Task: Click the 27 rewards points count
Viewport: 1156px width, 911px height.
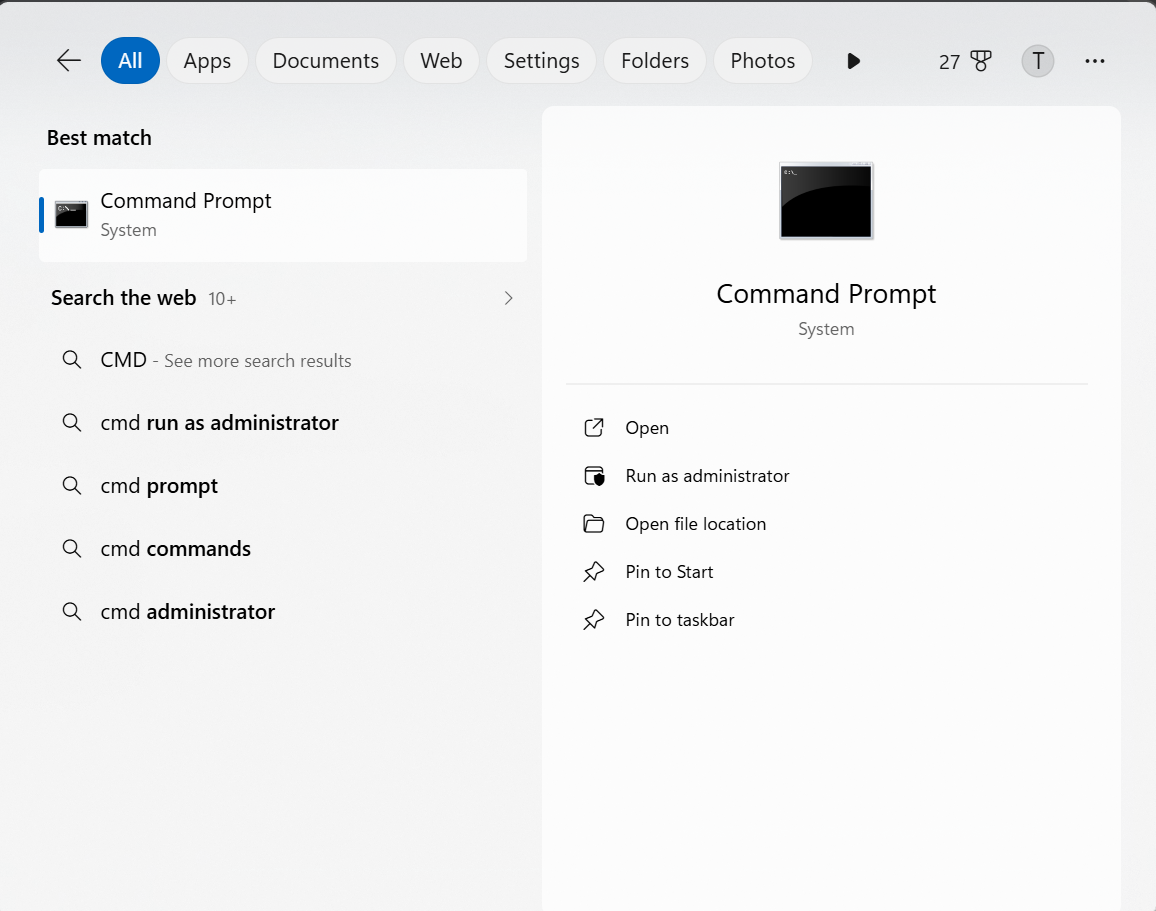Action: click(949, 62)
